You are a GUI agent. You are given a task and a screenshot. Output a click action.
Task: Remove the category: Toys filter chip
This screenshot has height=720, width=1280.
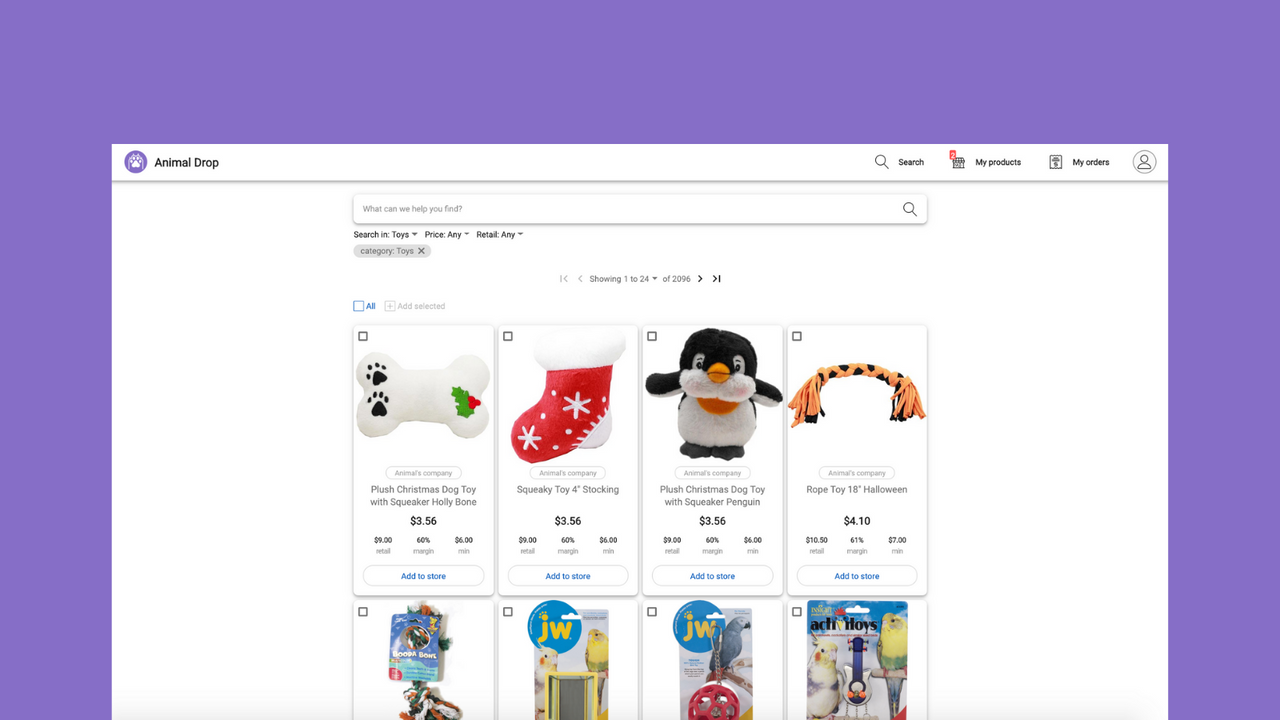pos(420,251)
